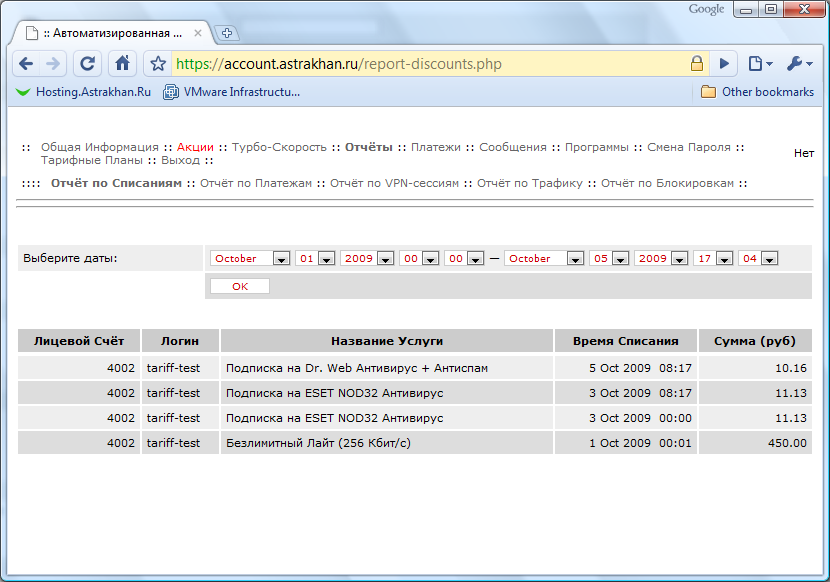Screen dimensions: 830x582
Task: Click the time 5 Oct 2009 08:17
Action: (x=640, y=368)
